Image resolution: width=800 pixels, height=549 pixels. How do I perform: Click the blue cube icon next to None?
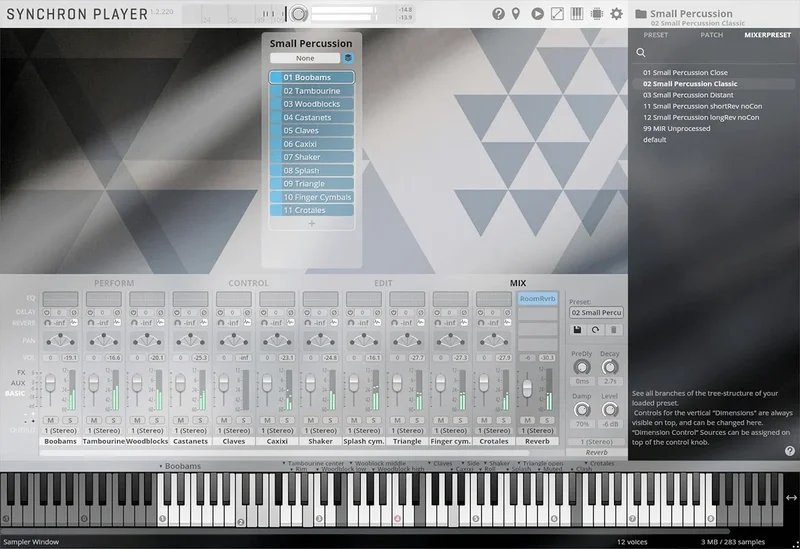[348, 58]
